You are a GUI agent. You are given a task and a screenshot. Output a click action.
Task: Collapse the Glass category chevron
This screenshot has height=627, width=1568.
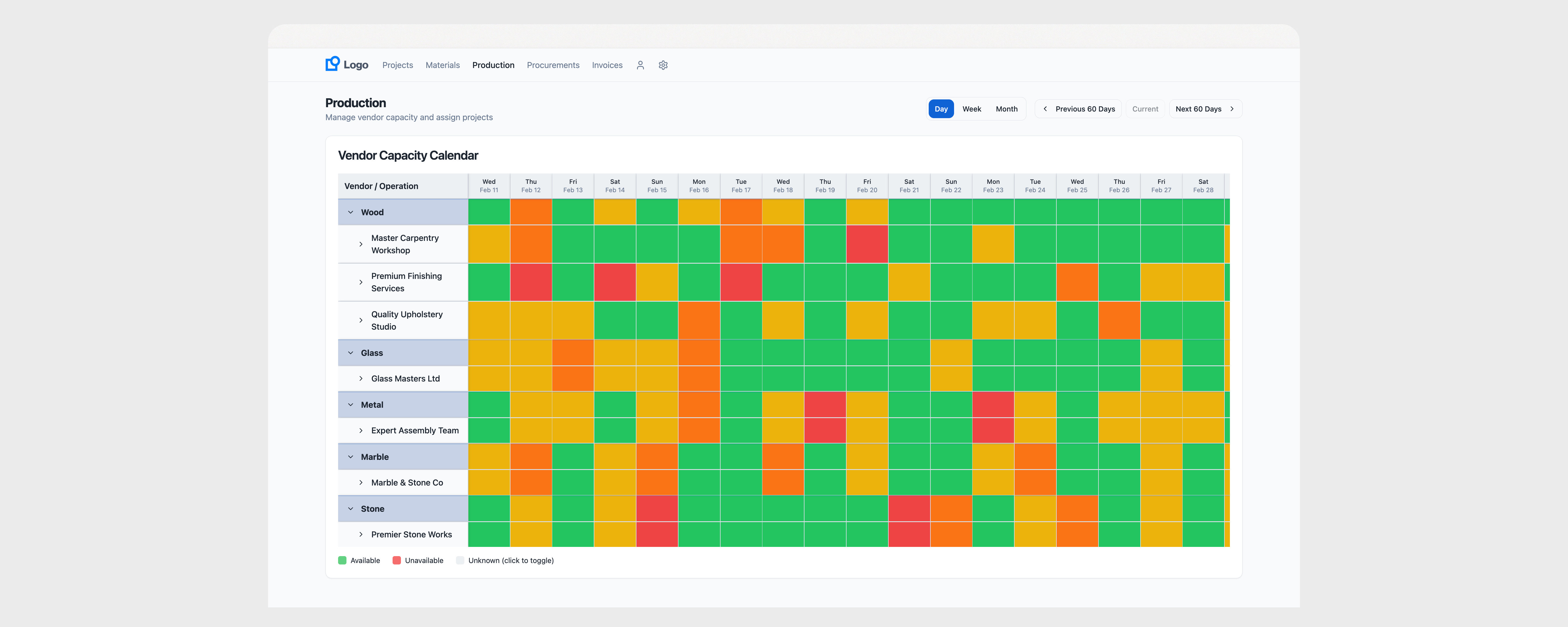click(x=350, y=353)
